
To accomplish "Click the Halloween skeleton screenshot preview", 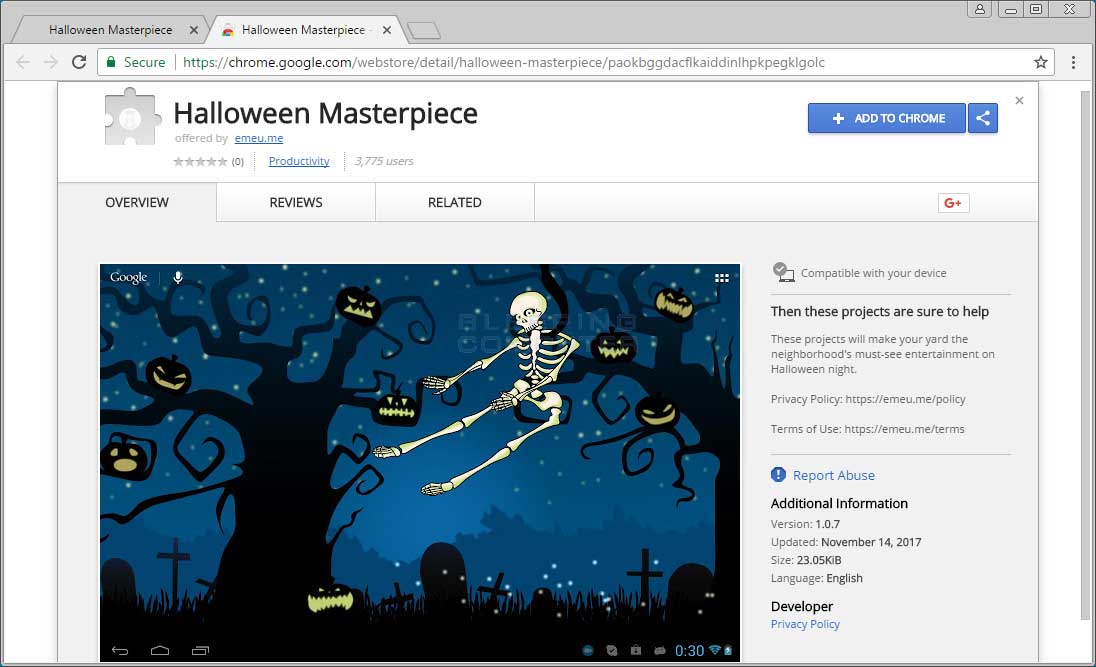I will pyautogui.click(x=419, y=462).
